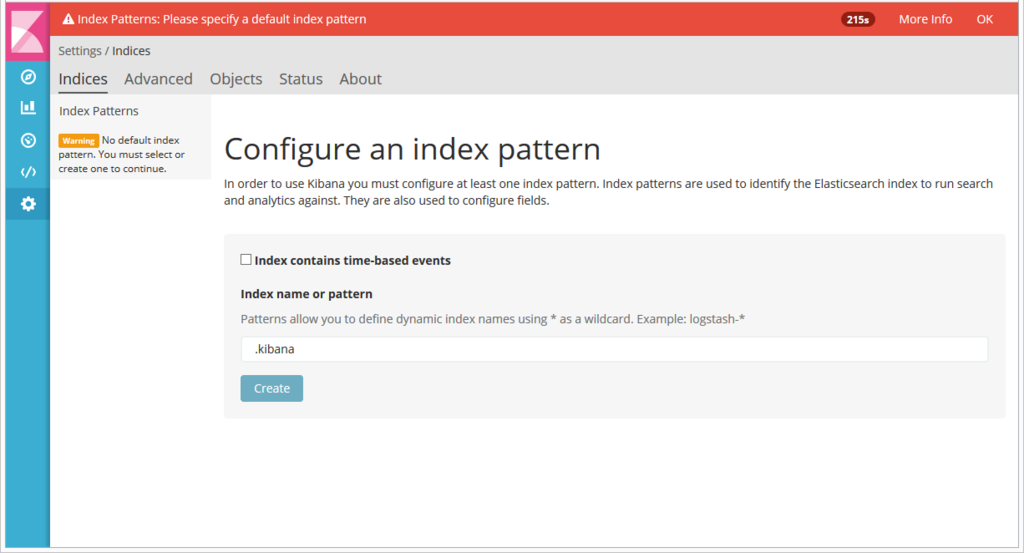The image size is (1024, 553).
Task: Click the orange Warning label
Action: [78, 140]
